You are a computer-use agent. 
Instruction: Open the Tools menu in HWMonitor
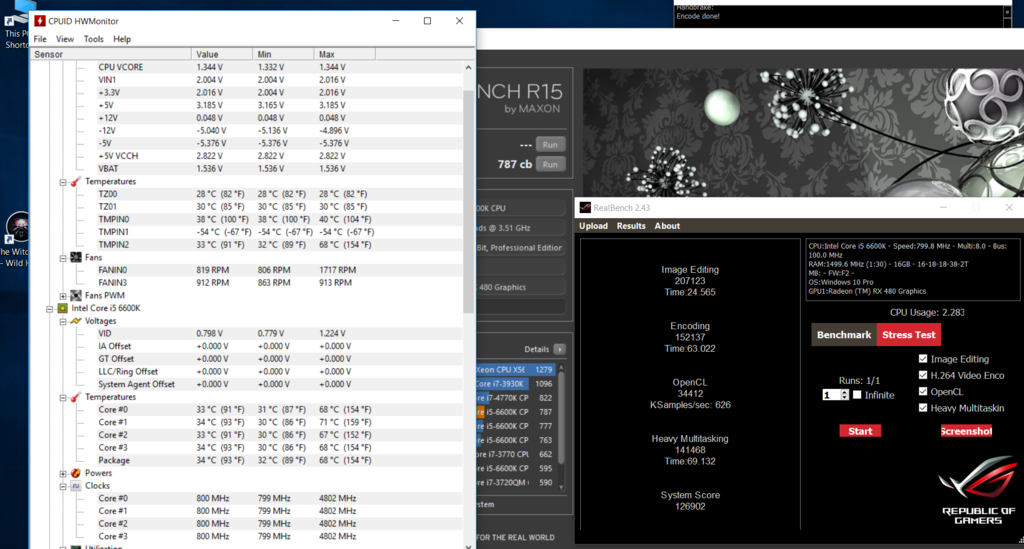(93, 39)
